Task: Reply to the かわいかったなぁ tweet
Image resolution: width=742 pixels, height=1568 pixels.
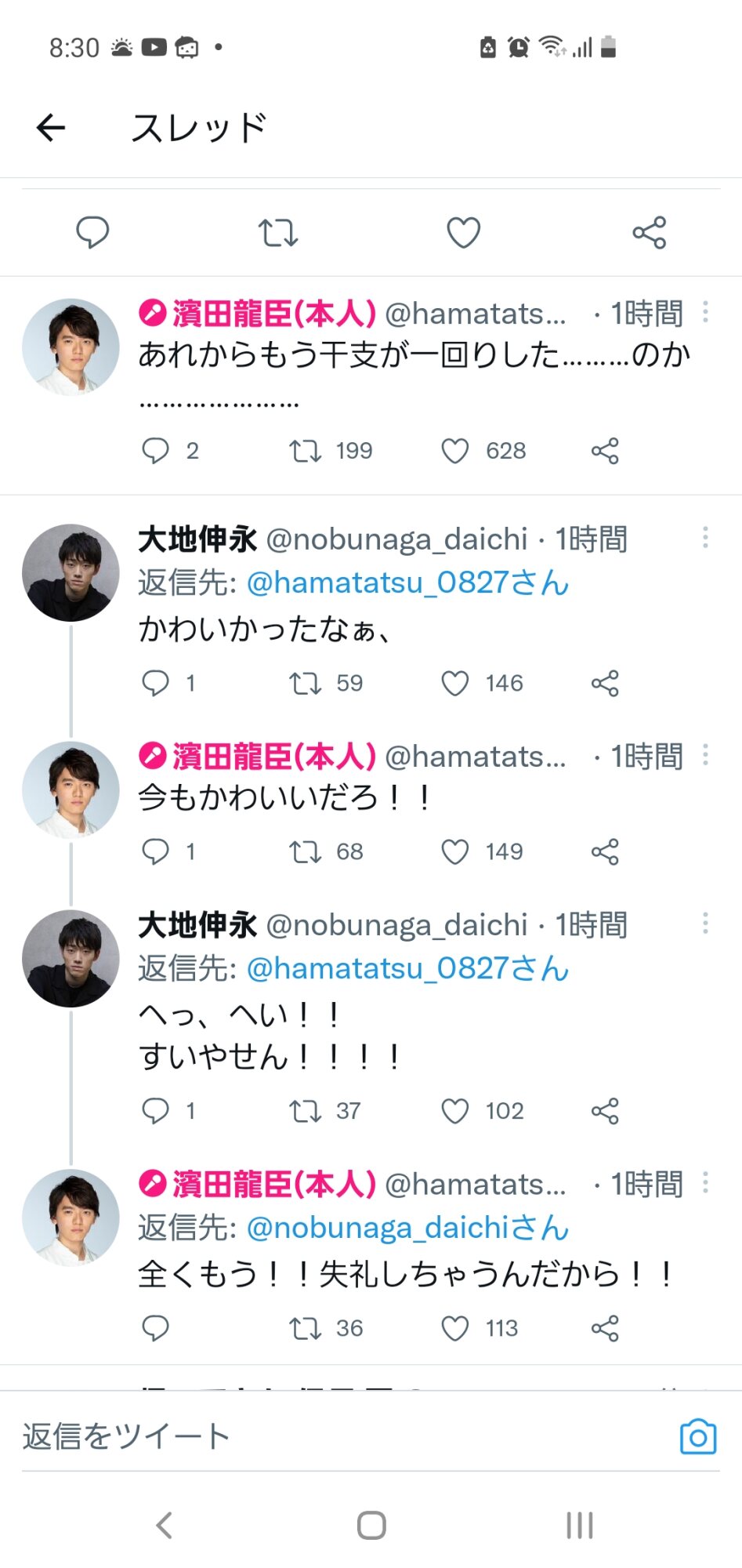Action: point(155,683)
